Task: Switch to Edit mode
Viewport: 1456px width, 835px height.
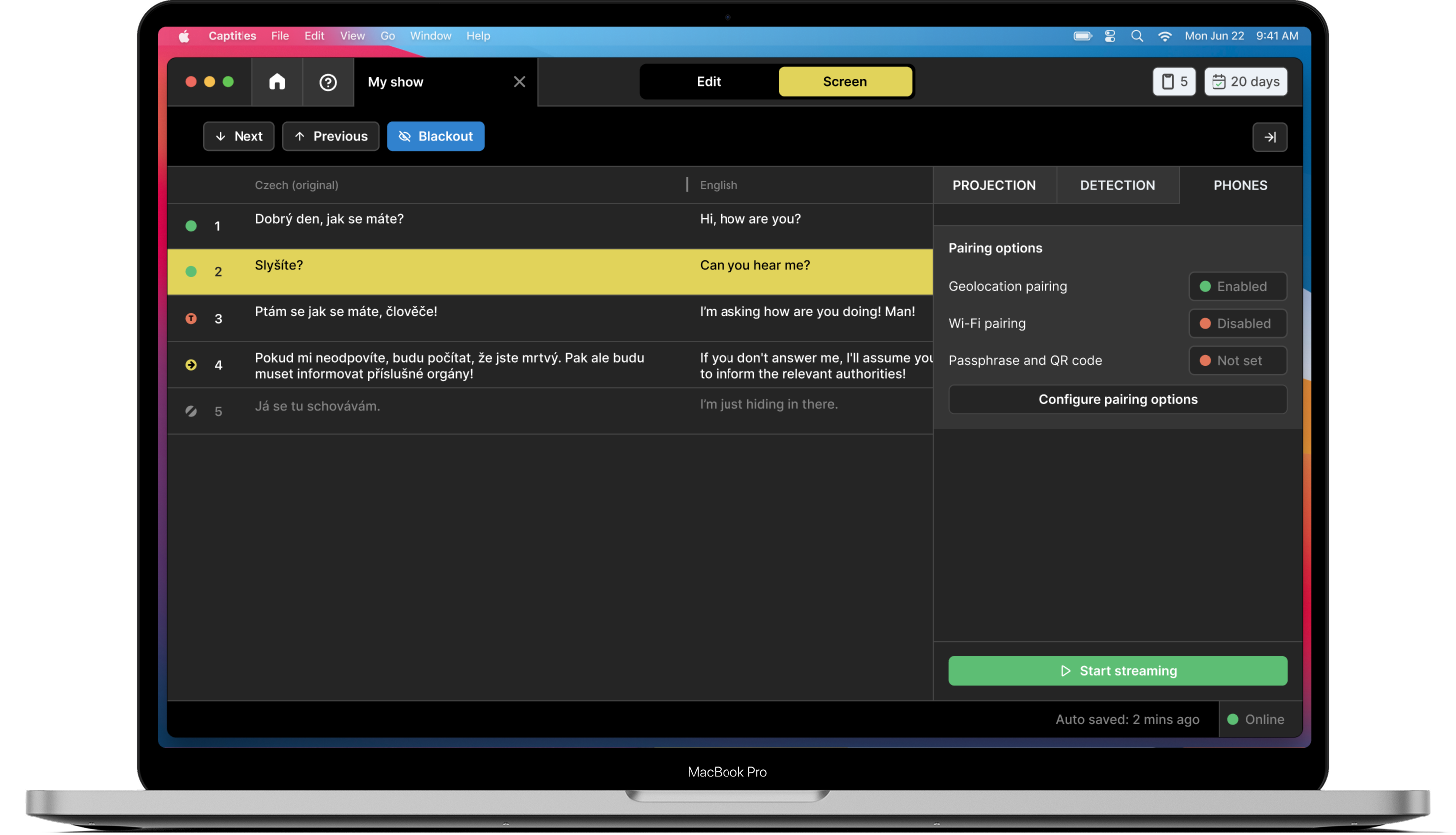Action: point(709,82)
